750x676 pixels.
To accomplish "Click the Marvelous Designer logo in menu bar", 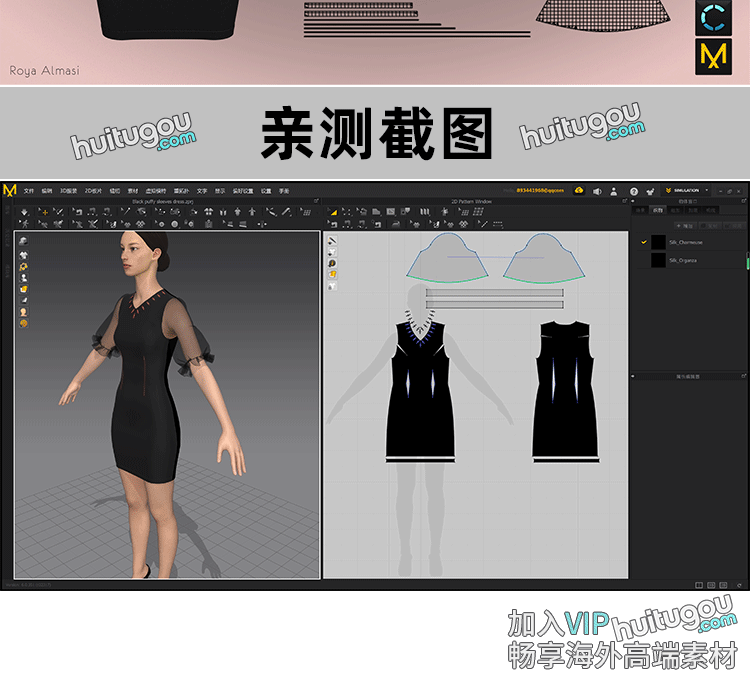I will point(10,190).
